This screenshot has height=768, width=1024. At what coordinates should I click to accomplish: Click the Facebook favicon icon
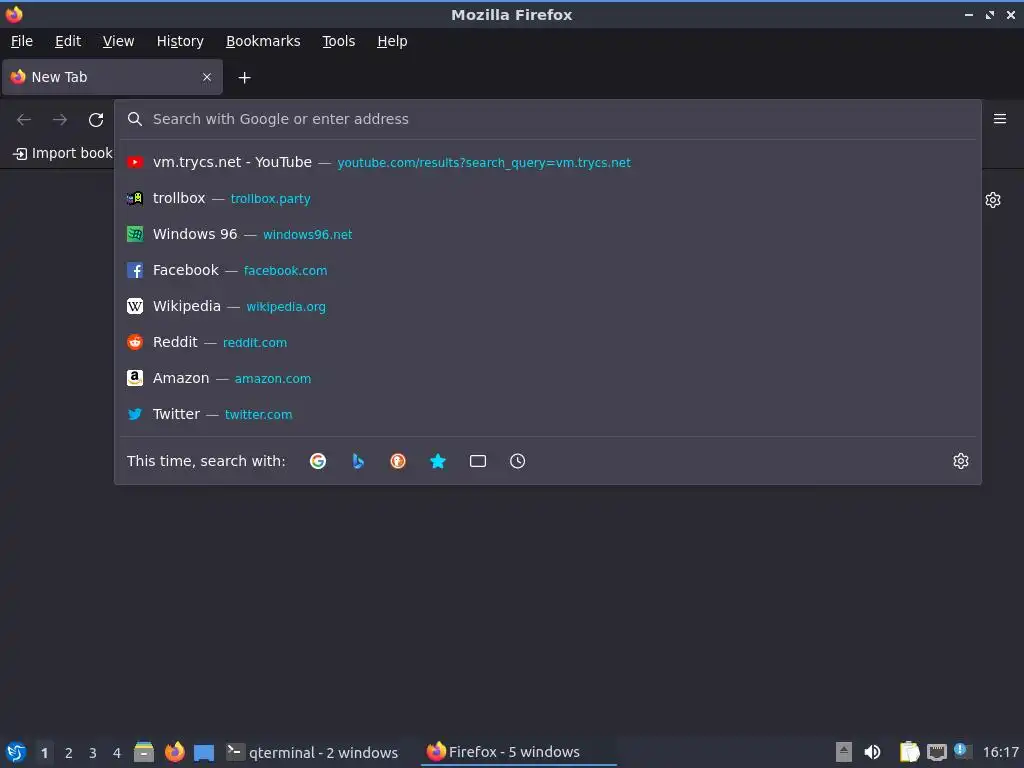tap(135, 270)
